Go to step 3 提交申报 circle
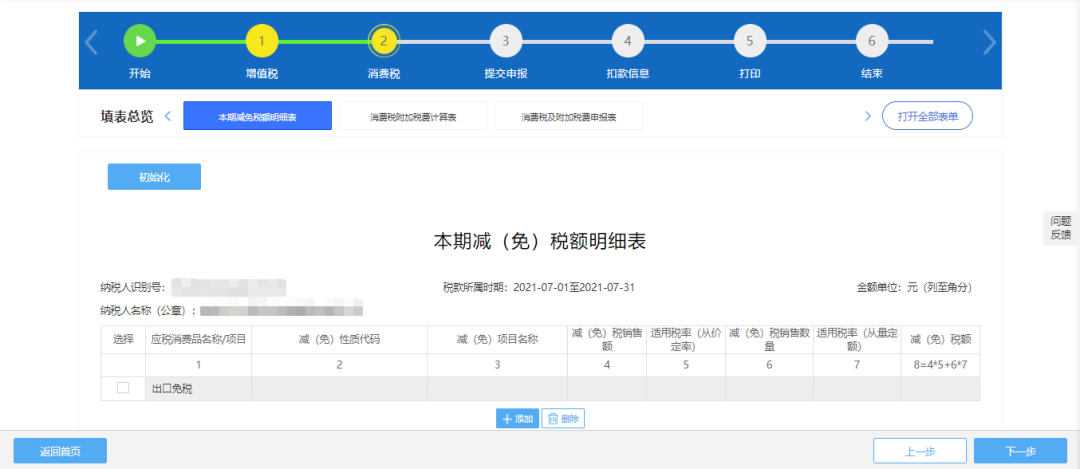This screenshot has height=469, width=1080. 506,41
